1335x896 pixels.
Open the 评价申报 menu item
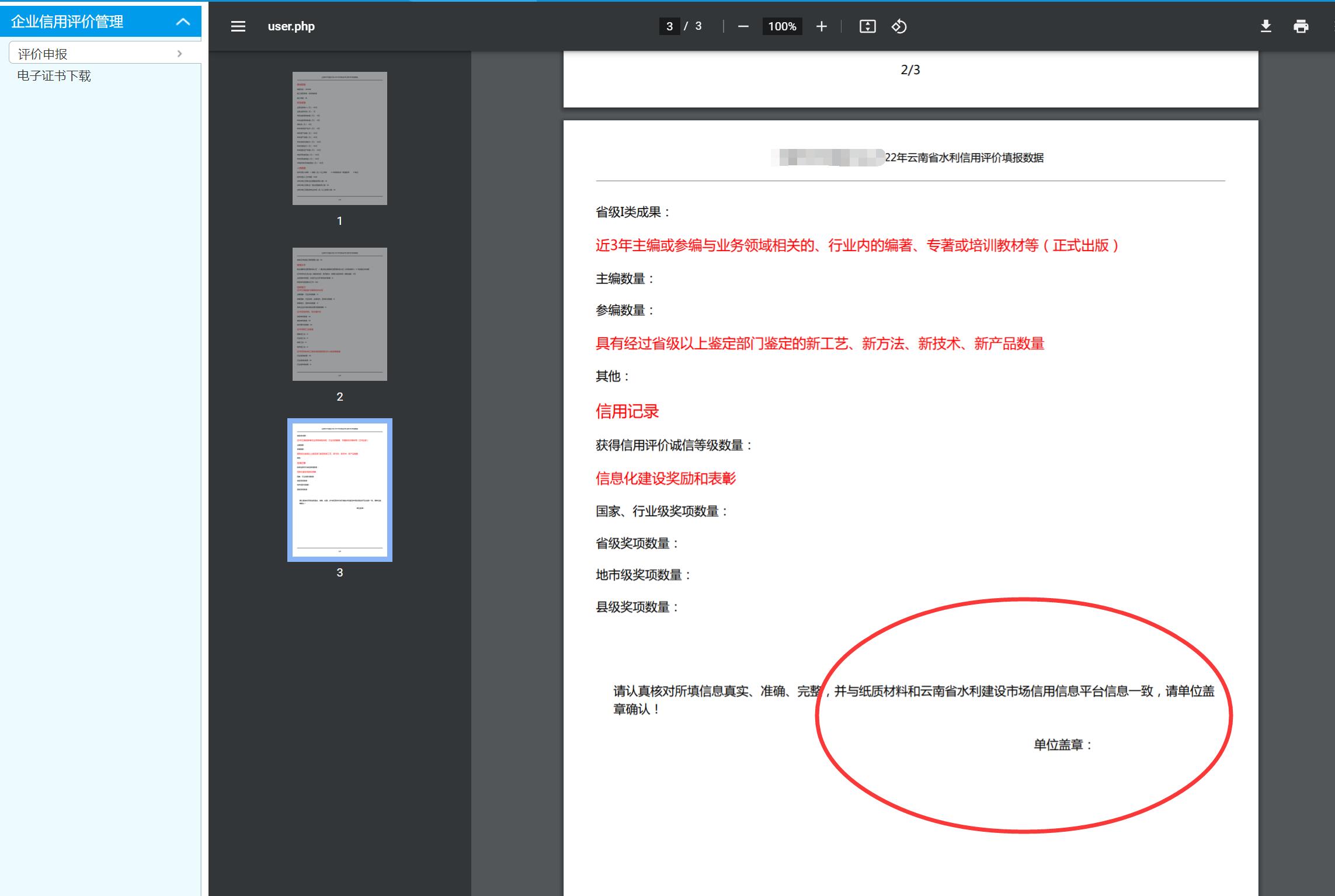[x=43, y=54]
